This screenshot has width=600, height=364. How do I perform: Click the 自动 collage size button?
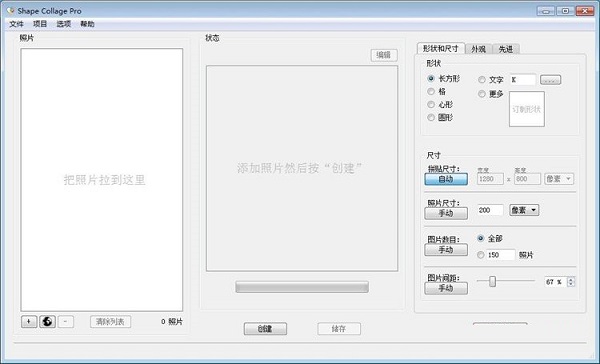coord(446,179)
